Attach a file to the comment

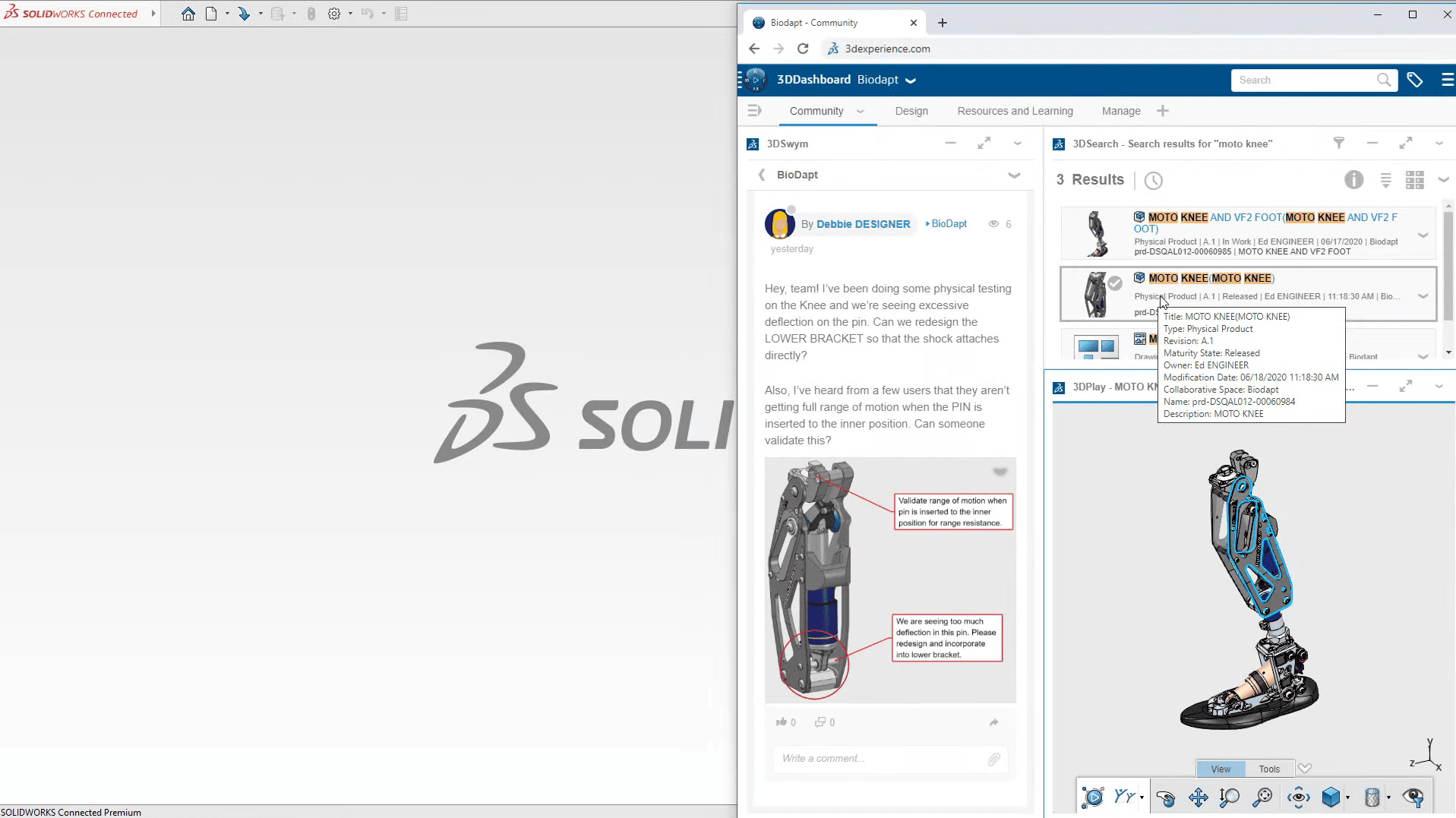pyautogui.click(x=994, y=760)
